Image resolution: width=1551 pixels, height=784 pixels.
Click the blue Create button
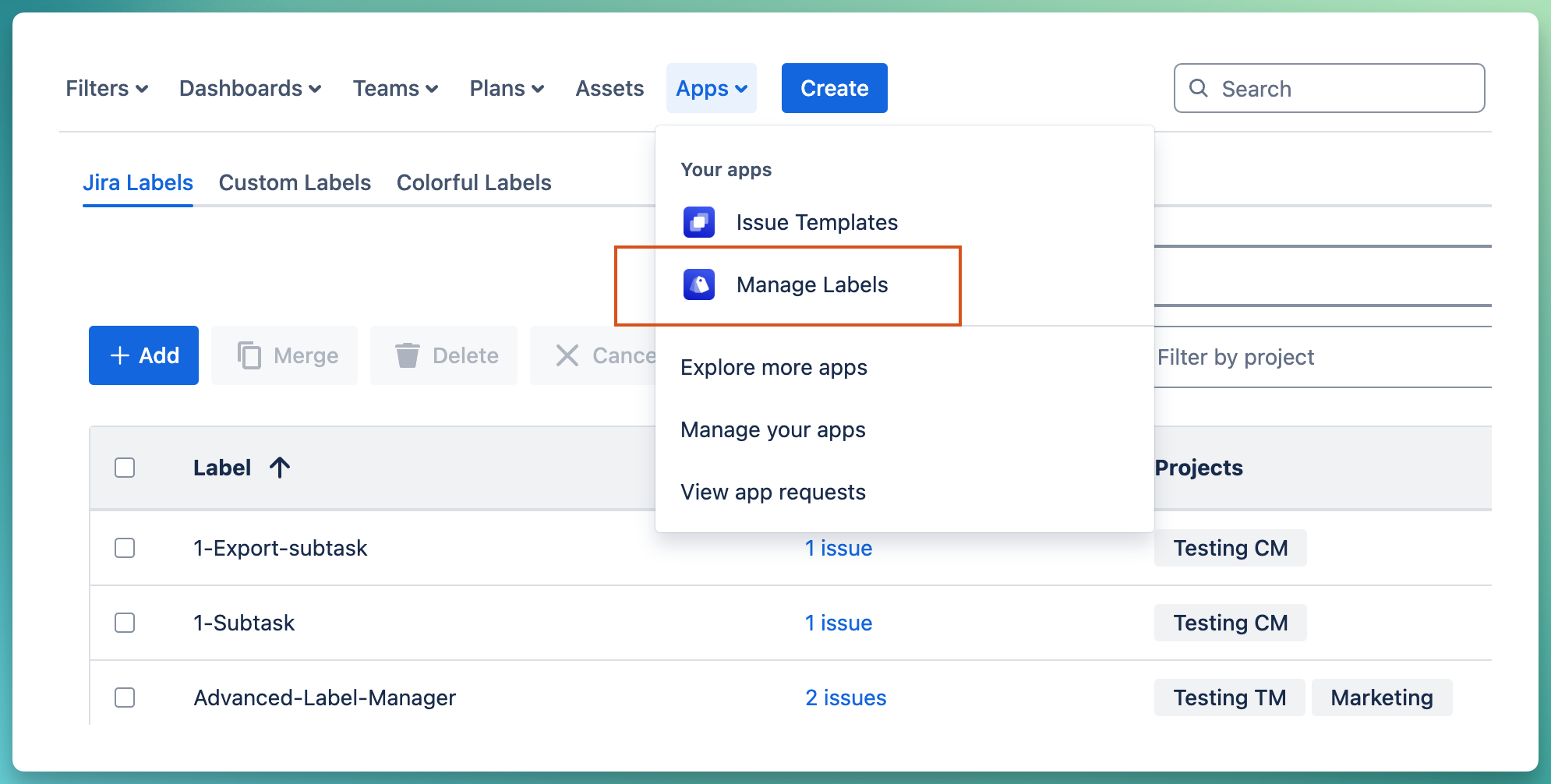834,88
